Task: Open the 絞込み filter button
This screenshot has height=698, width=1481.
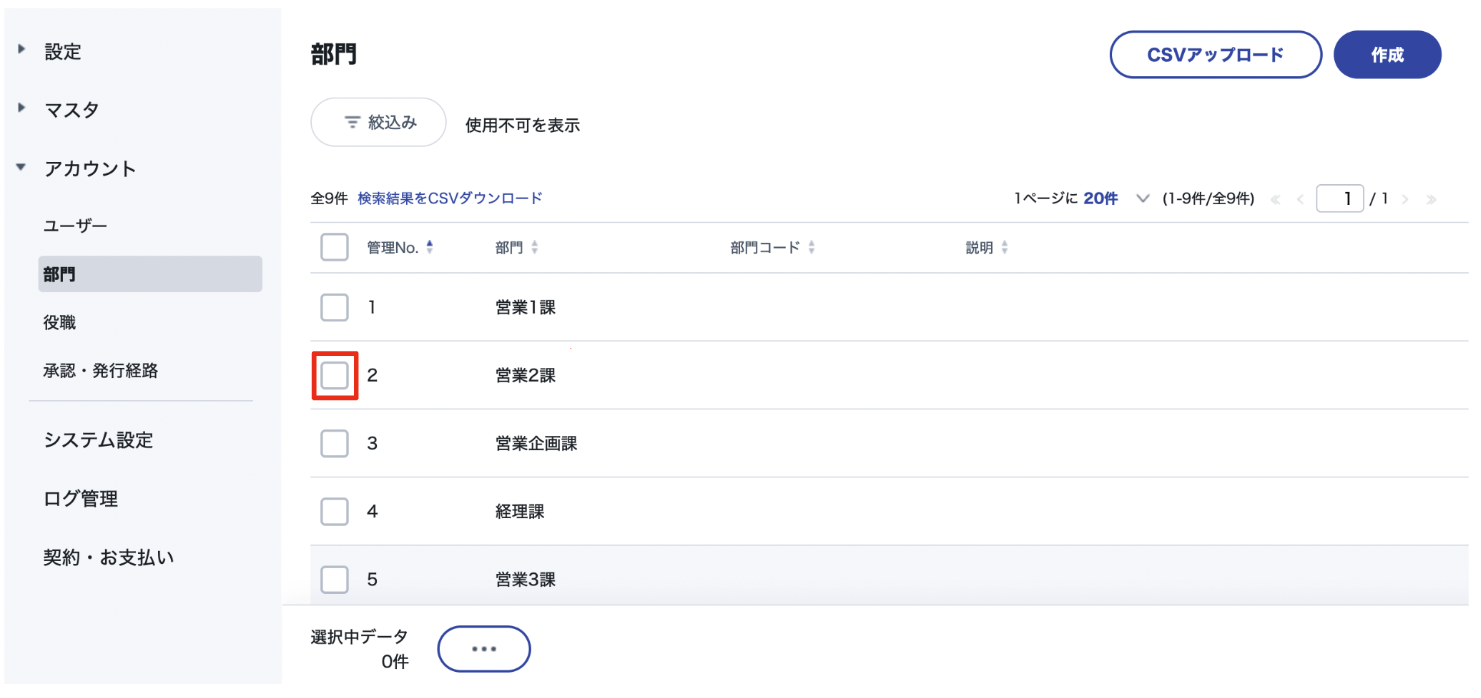Action: 378,123
